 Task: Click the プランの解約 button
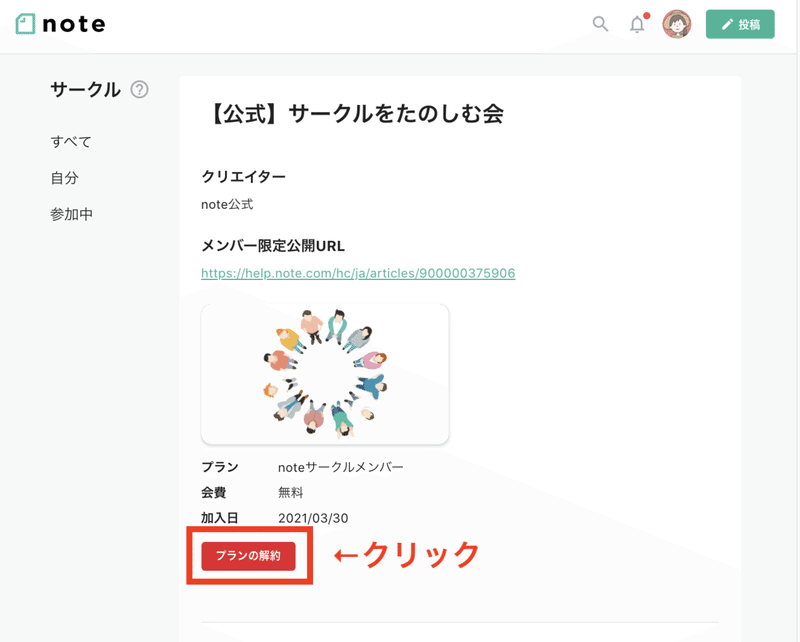point(248,555)
